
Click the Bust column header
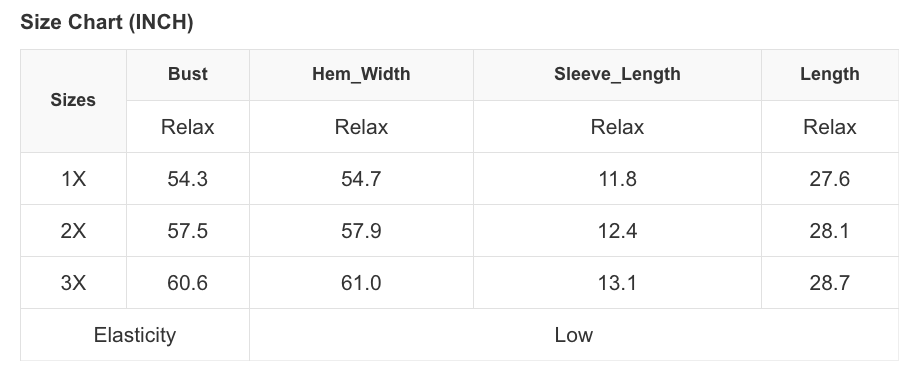pos(188,74)
